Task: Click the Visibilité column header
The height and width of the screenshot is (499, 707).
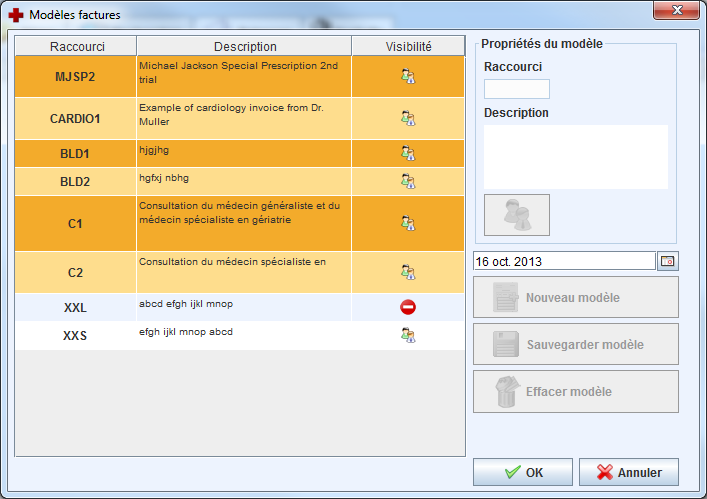Action: tap(408, 46)
